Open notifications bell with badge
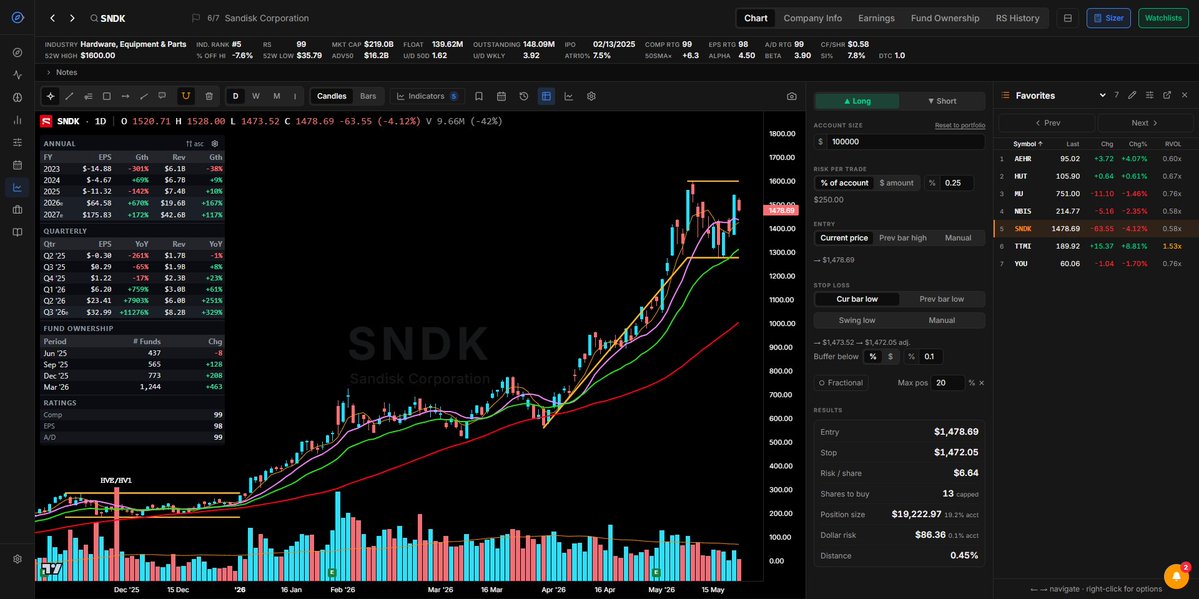Image resolution: width=1199 pixels, height=599 pixels. (1175, 575)
